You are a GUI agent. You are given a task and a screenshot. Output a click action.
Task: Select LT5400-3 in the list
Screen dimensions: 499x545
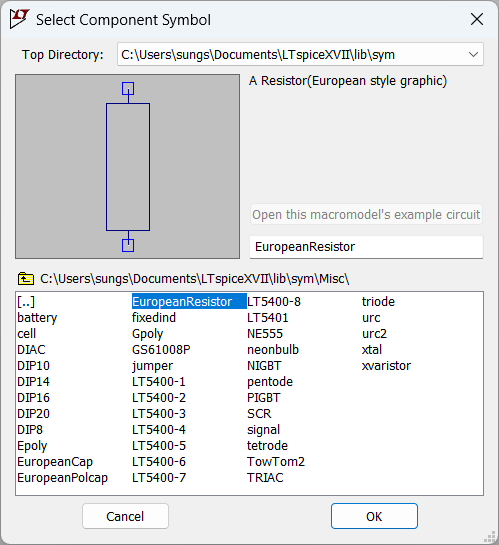[159, 414]
